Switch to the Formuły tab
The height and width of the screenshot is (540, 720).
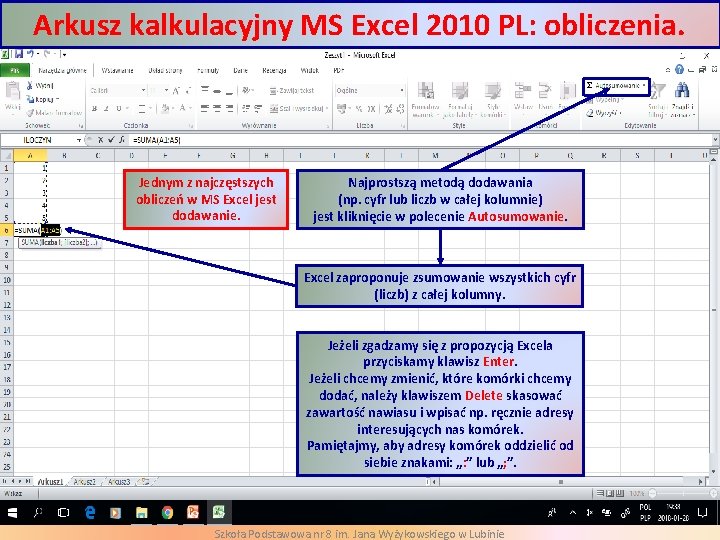(x=208, y=70)
